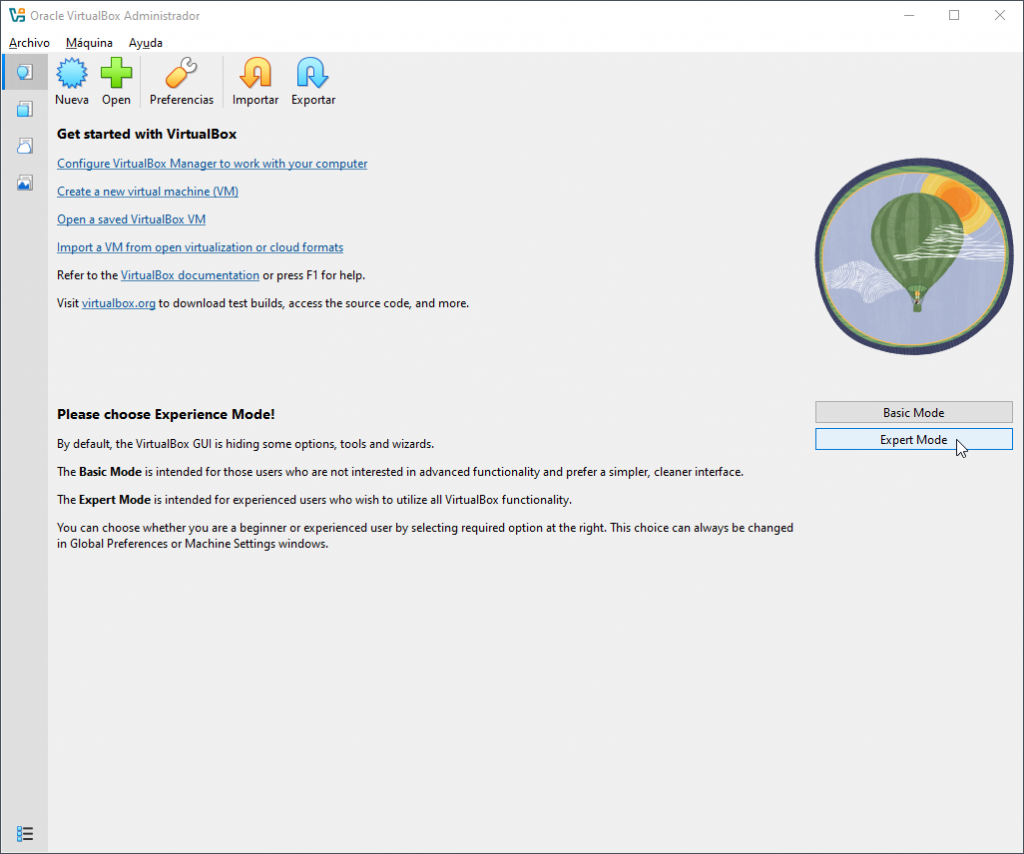
Task: Click the list icon at sidebar bottom
Action: tap(25, 833)
